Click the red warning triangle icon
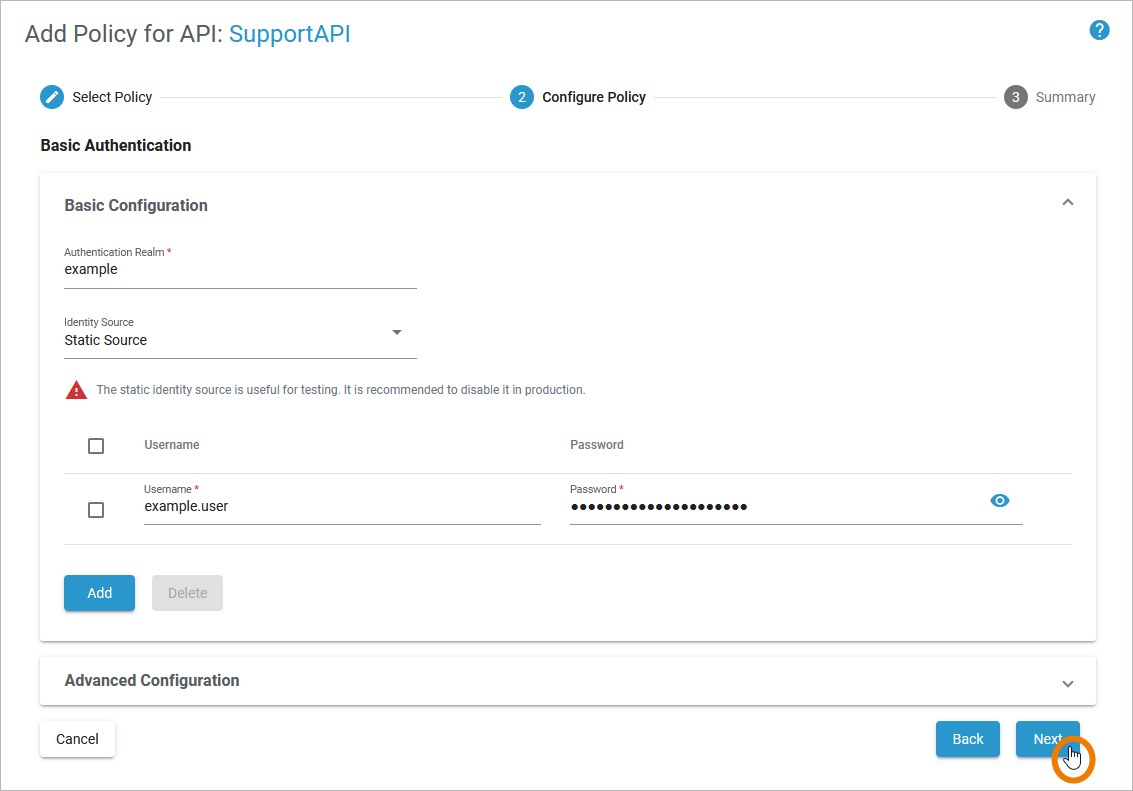This screenshot has height=791, width=1133. (x=76, y=390)
